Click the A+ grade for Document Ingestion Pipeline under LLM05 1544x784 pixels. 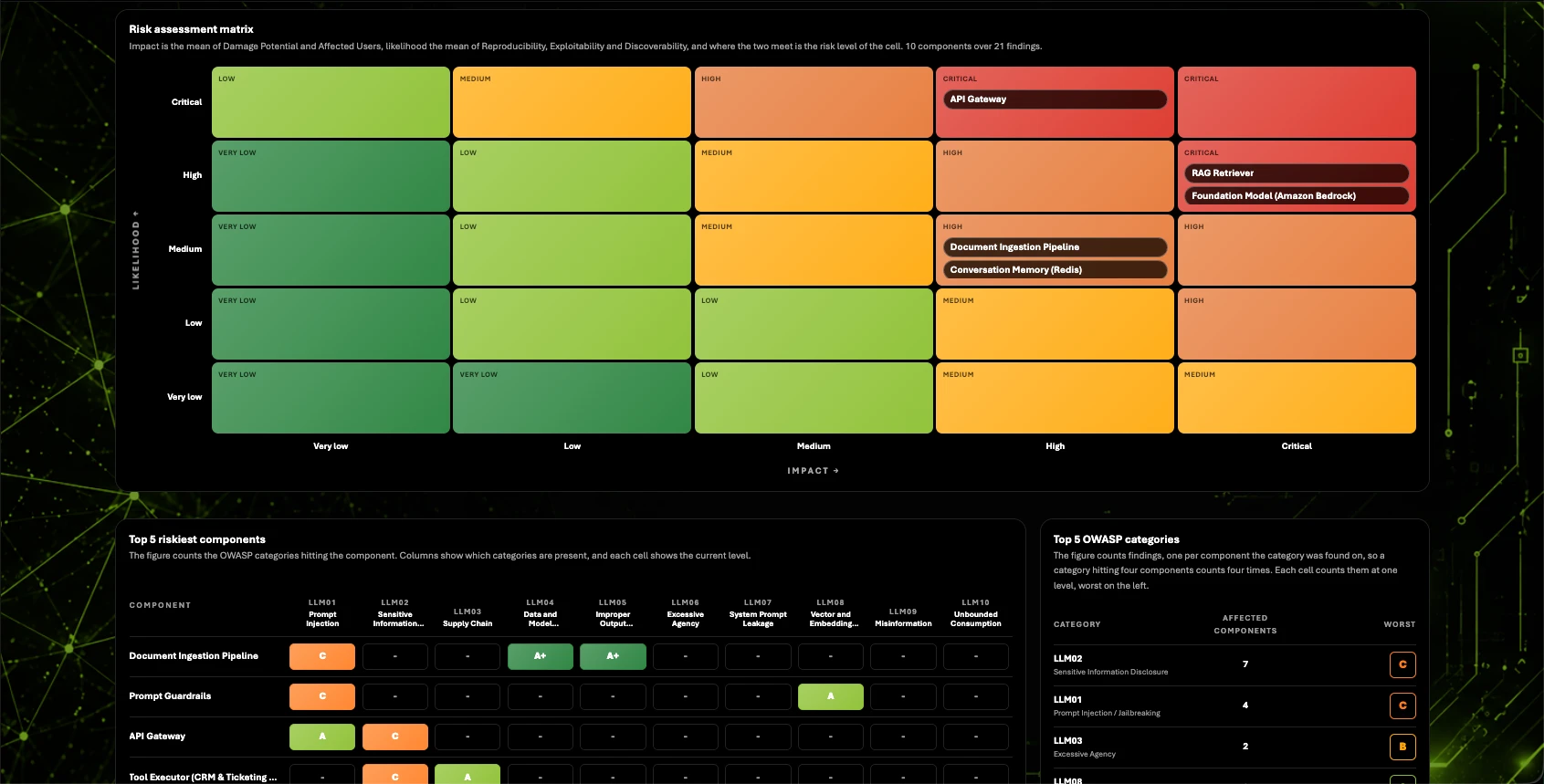[613, 656]
